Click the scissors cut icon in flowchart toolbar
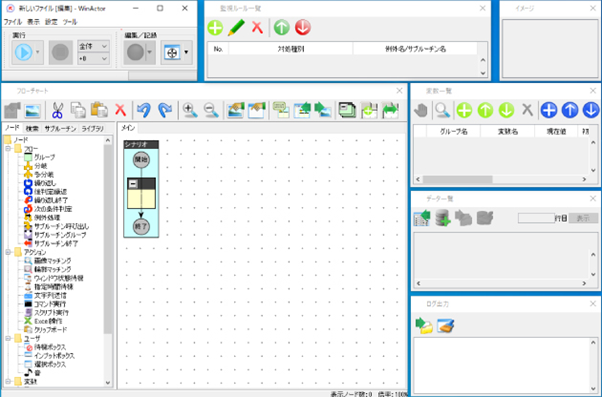Viewport: 602px width, 397px height. pos(57,110)
